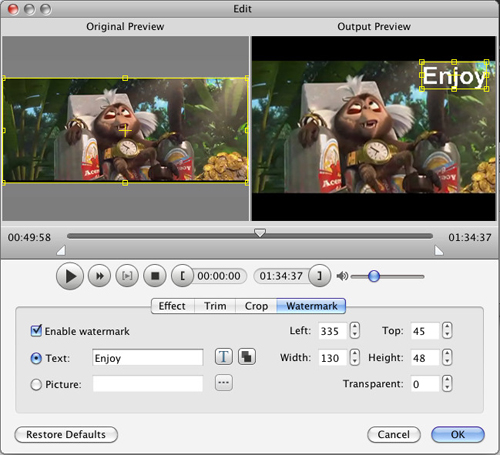Click the Transparent value stepper

tap(447, 383)
